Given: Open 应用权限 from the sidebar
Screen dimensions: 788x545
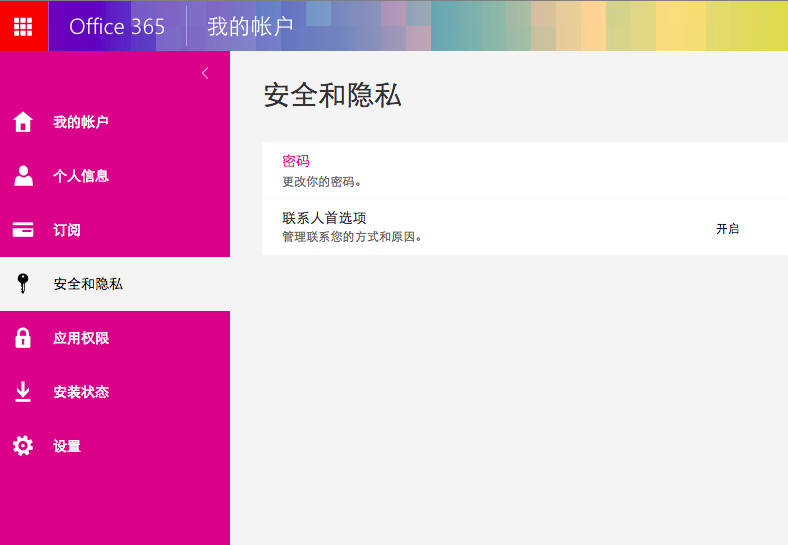Looking at the screenshot, I should click(81, 338).
